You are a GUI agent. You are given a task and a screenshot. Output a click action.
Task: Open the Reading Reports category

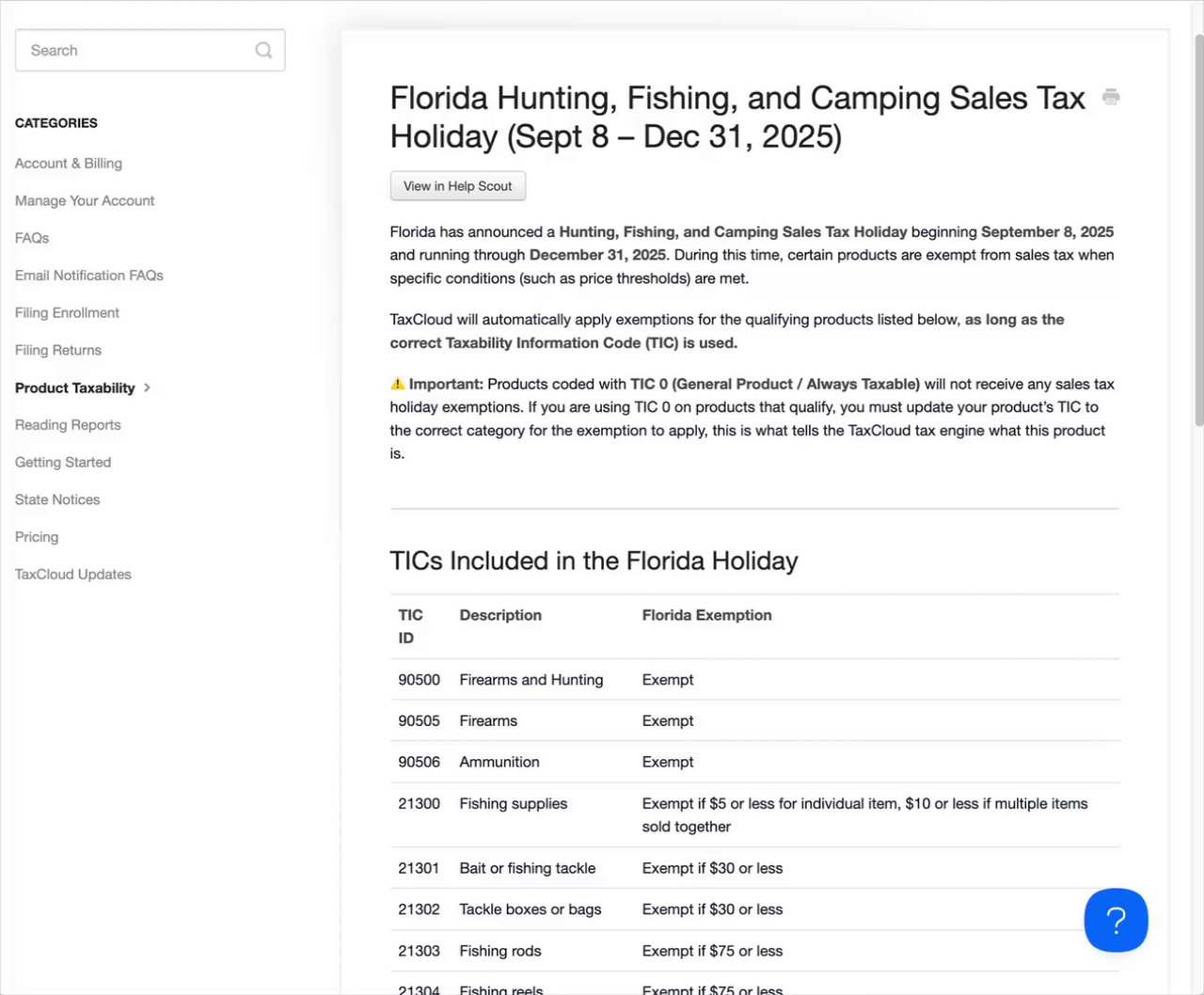68,425
